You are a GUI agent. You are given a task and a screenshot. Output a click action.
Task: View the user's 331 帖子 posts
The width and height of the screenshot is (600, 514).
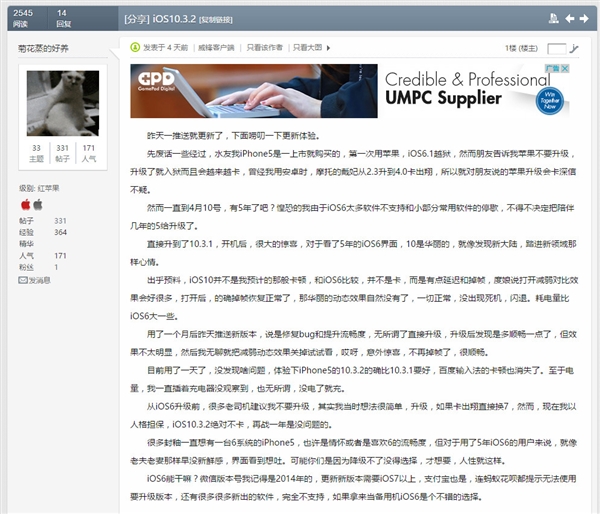[61, 152]
